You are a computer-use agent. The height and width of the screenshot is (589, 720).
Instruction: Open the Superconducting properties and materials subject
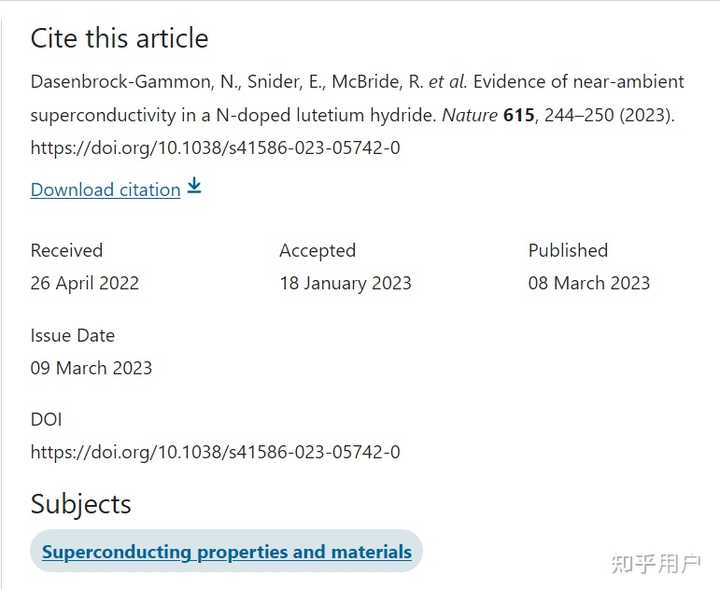pyautogui.click(x=226, y=552)
